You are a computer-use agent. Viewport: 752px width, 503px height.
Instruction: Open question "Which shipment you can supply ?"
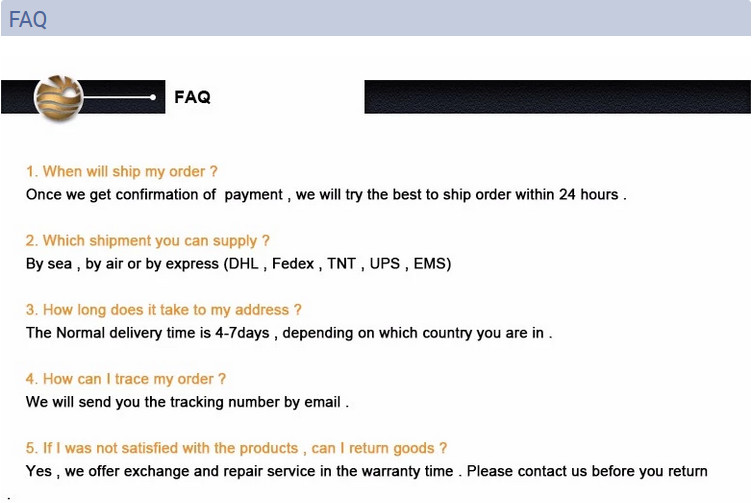(148, 241)
